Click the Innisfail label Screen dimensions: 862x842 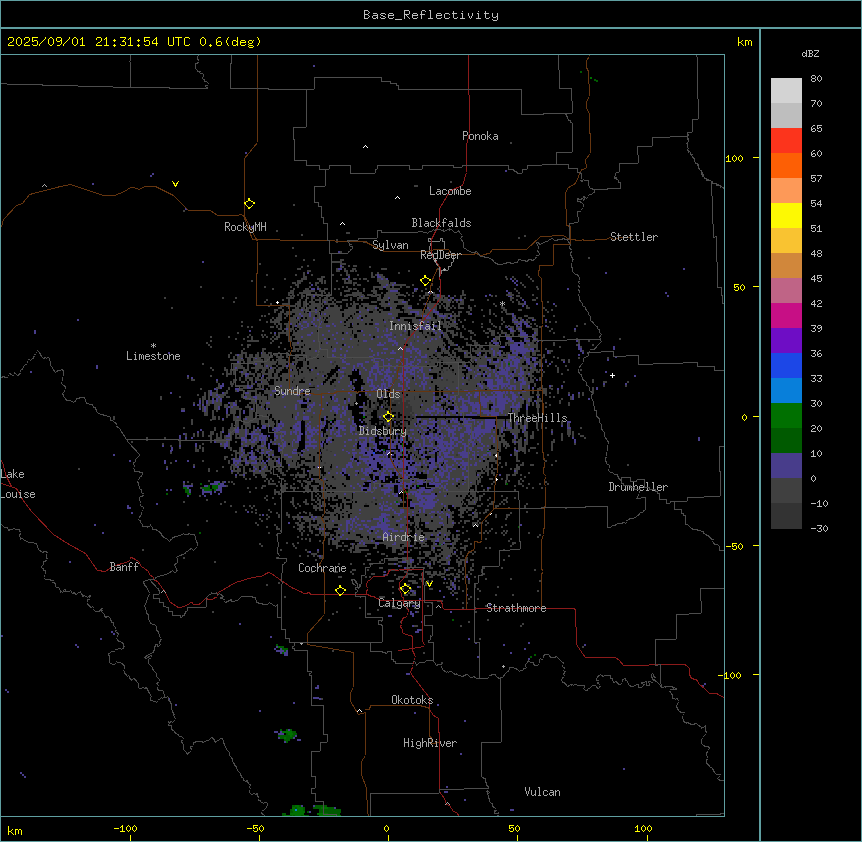[415, 326]
